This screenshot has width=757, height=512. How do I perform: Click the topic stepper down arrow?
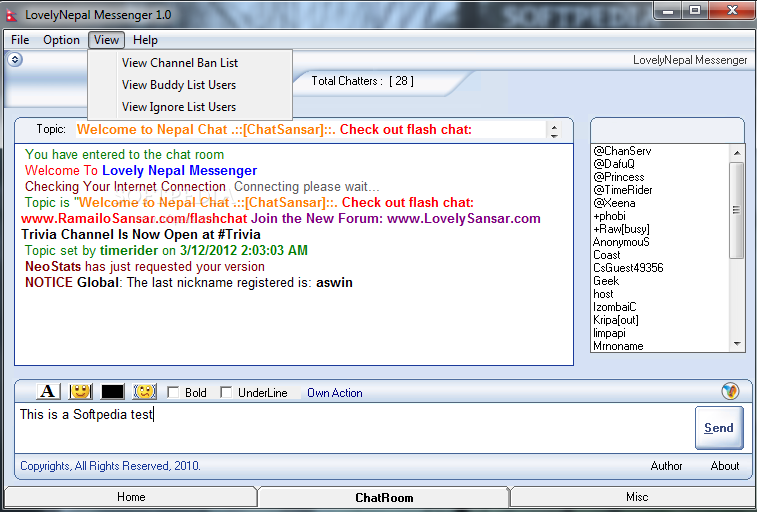pyautogui.click(x=554, y=135)
